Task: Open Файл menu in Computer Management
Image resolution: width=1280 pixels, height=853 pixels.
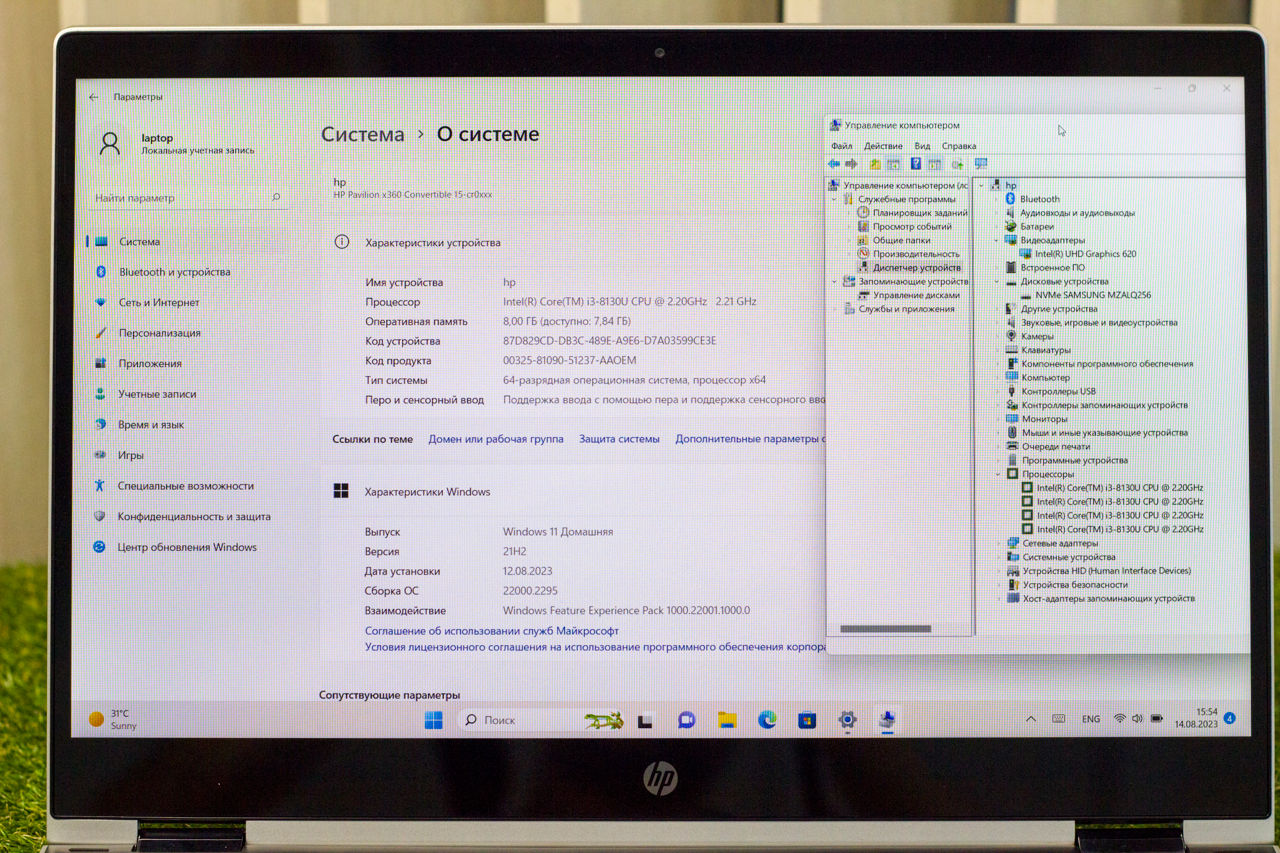Action: [841, 146]
